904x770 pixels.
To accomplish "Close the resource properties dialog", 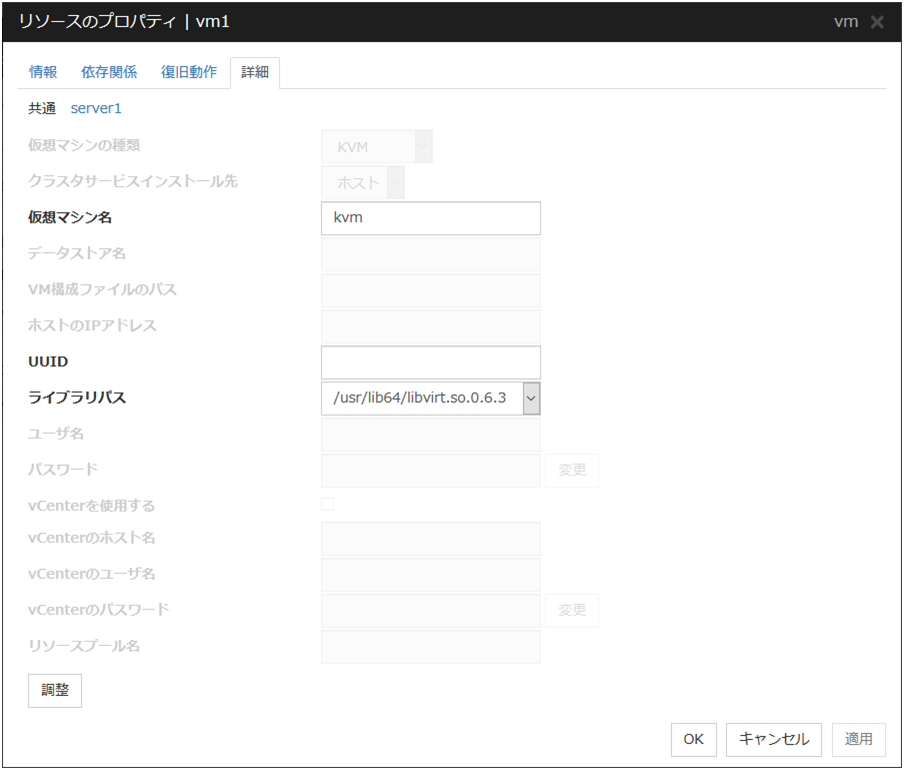I will [x=877, y=22].
